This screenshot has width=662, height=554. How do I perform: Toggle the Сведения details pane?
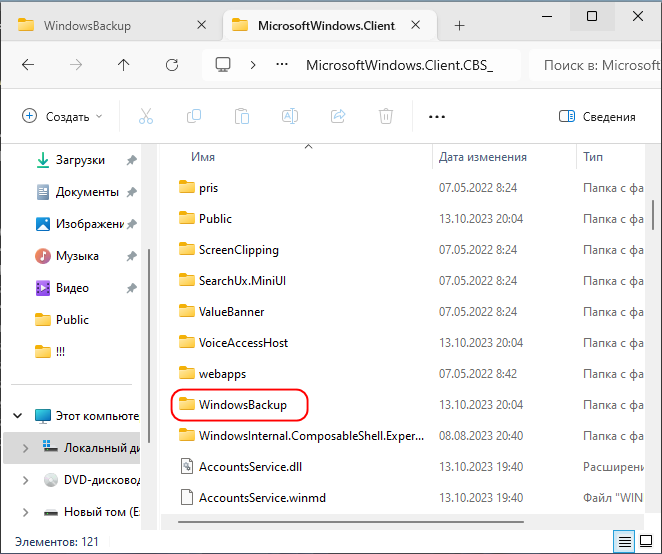point(597,117)
